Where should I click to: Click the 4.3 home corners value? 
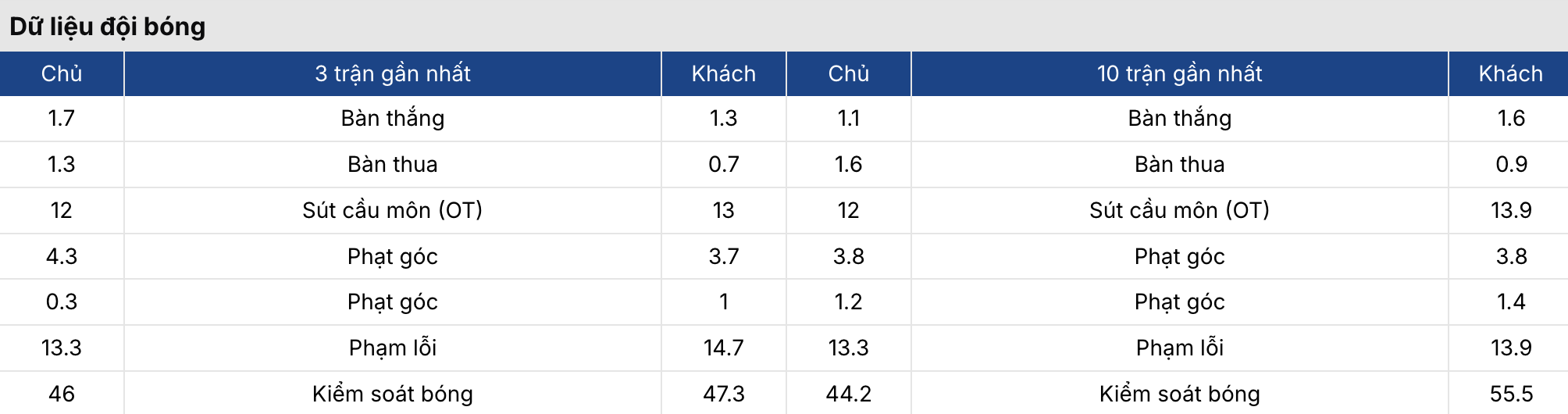pyautogui.click(x=62, y=256)
